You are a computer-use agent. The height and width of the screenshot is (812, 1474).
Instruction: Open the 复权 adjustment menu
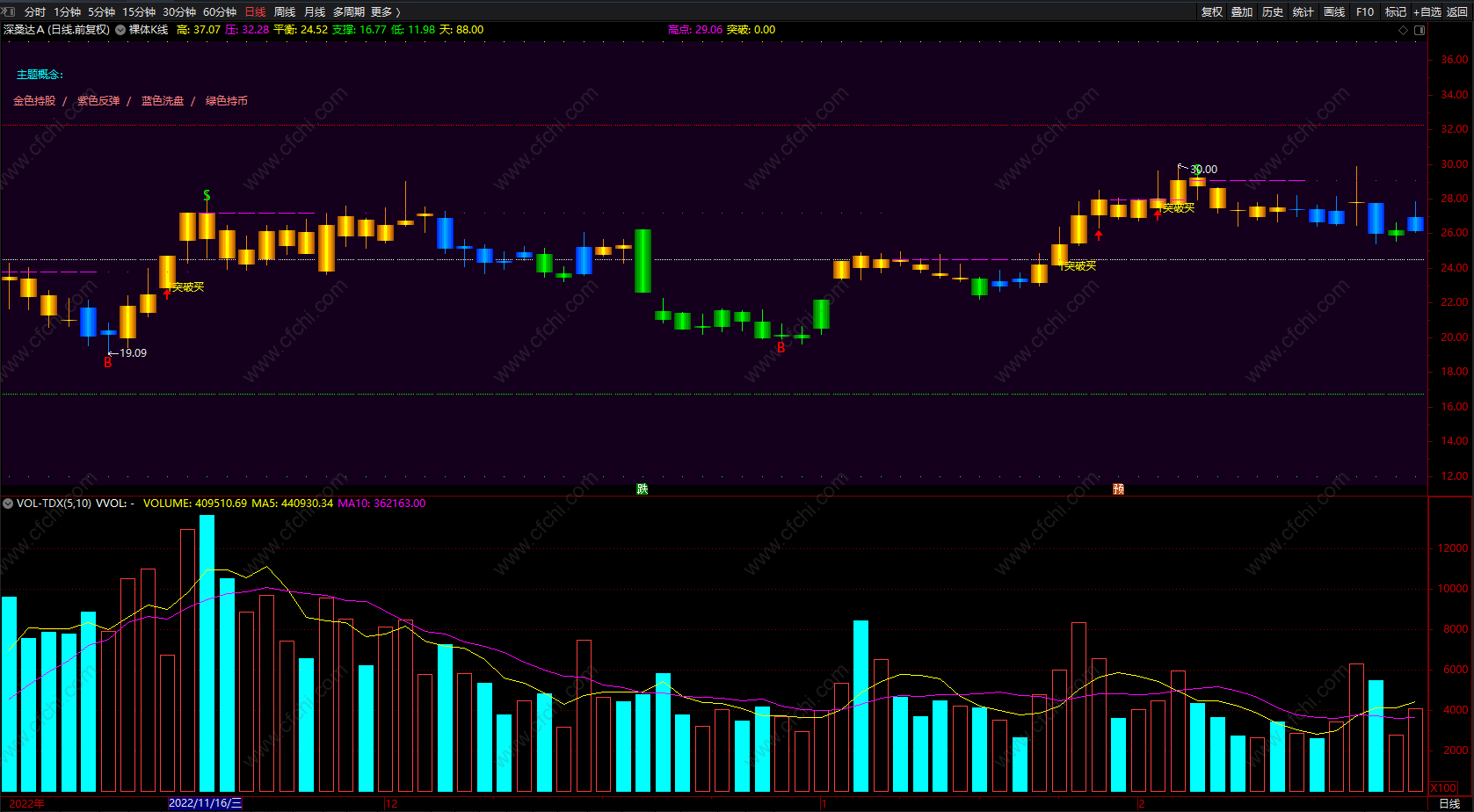[1212, 11]
